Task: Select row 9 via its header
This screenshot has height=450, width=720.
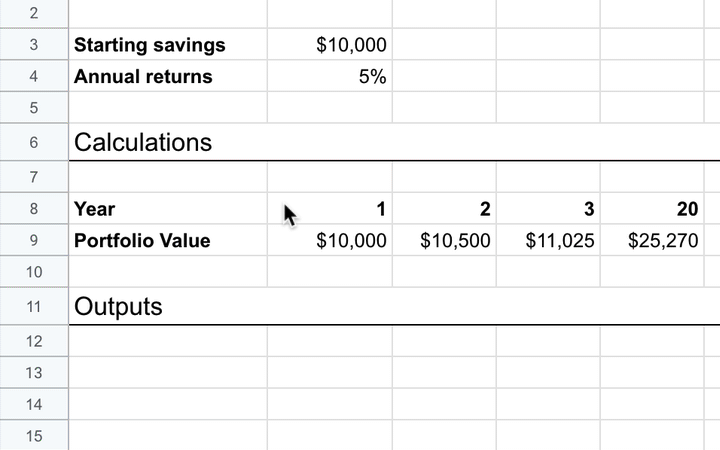Action: tap(34, 240)
